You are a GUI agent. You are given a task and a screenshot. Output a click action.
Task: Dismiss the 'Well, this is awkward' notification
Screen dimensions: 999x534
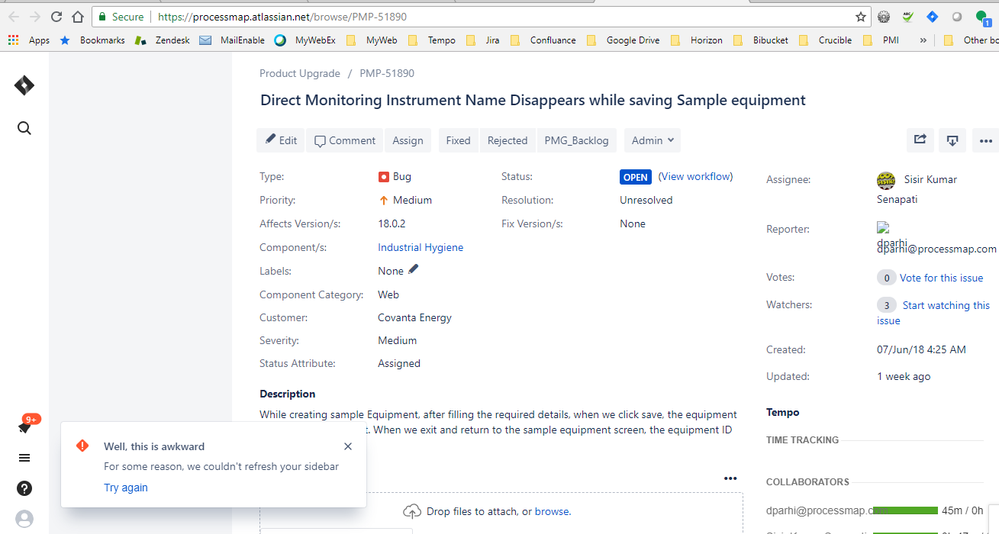347,447
